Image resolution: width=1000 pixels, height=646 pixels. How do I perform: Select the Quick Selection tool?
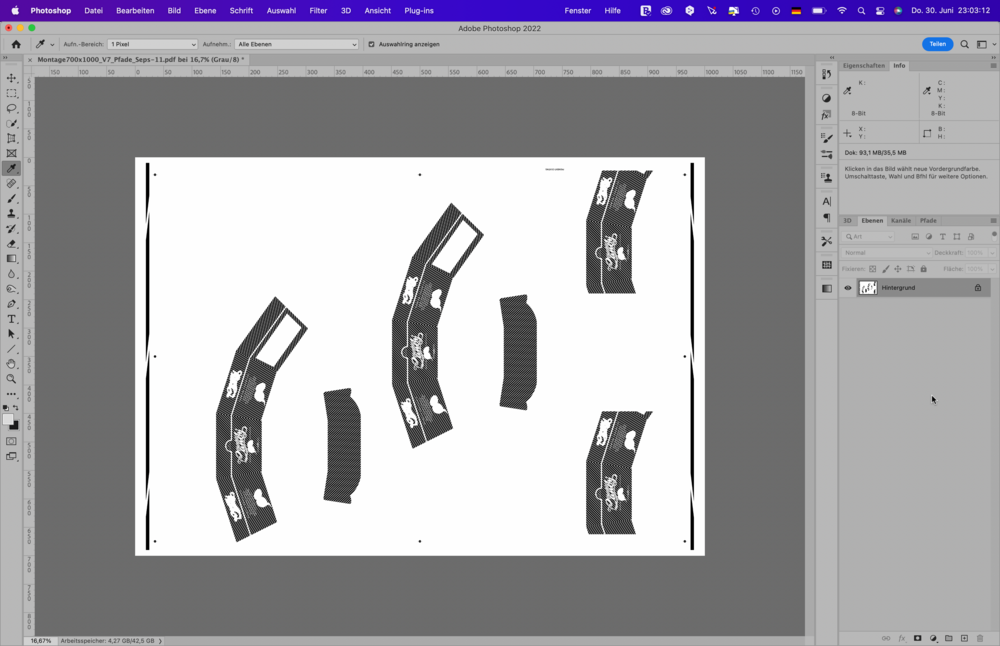pos(11,124)
